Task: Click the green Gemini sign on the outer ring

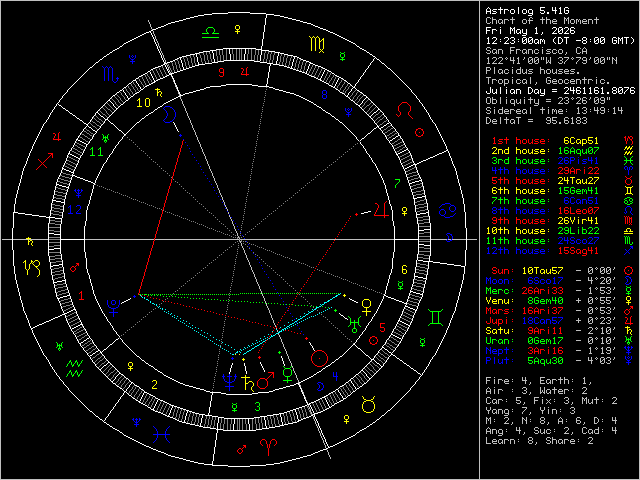Action: tap(436, 318)
